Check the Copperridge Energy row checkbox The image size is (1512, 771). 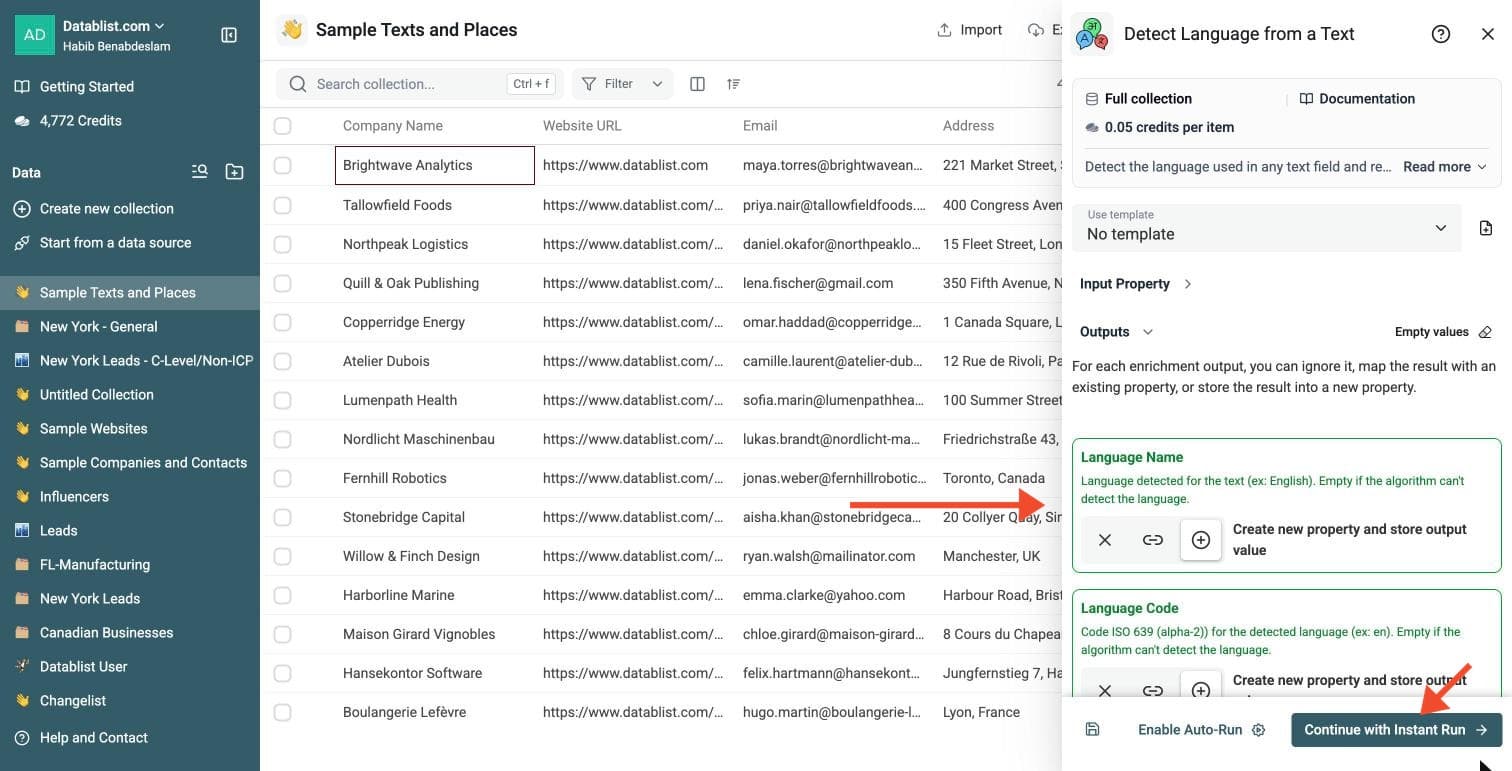(x=282, y=322)
